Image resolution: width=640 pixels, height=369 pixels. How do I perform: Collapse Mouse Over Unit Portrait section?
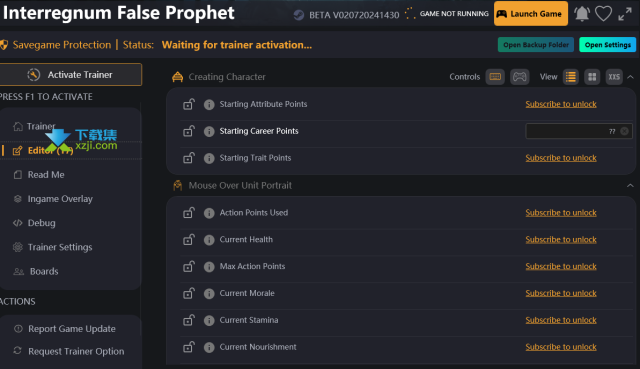point(630,185)
